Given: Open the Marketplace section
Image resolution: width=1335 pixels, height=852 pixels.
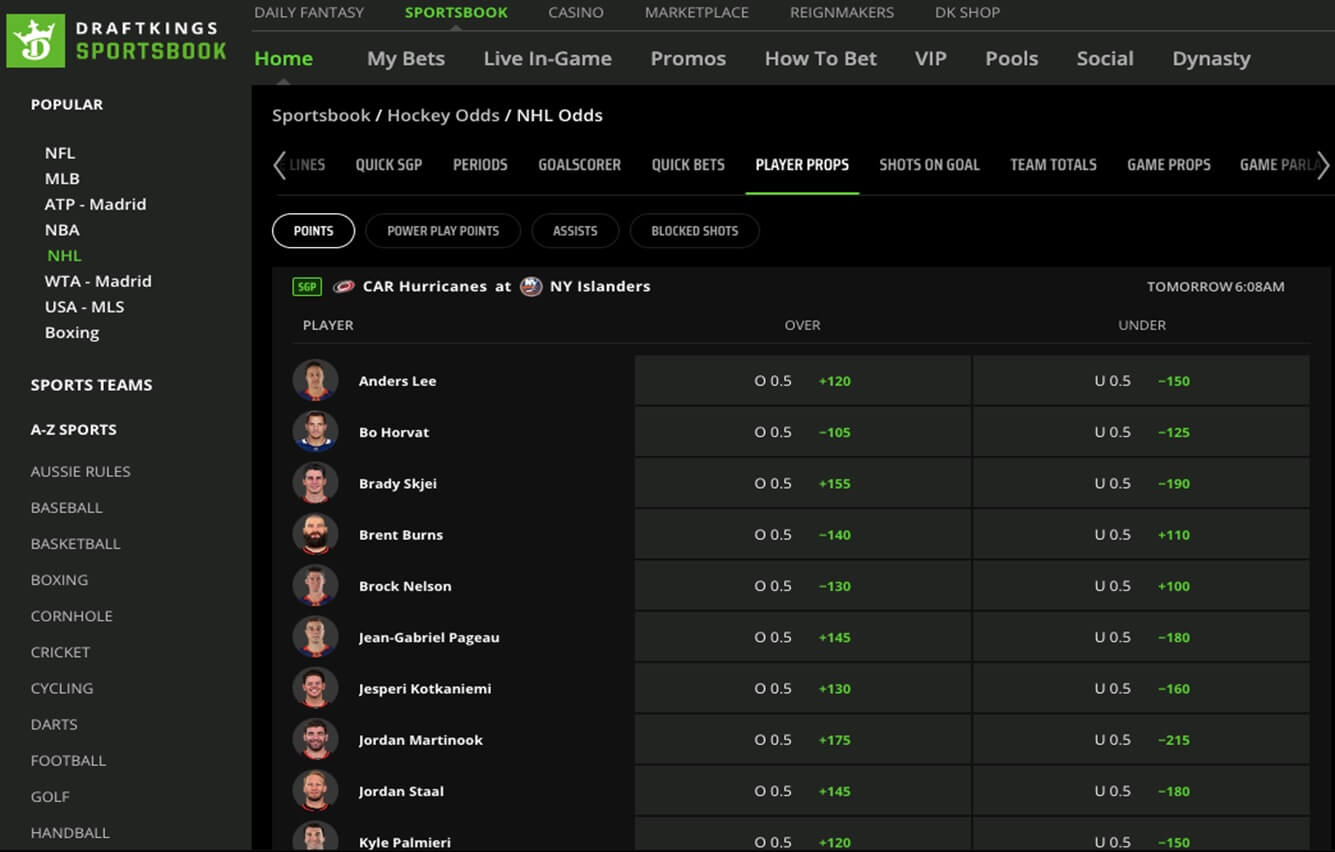Looking at the screenshot, I should 697,13.
